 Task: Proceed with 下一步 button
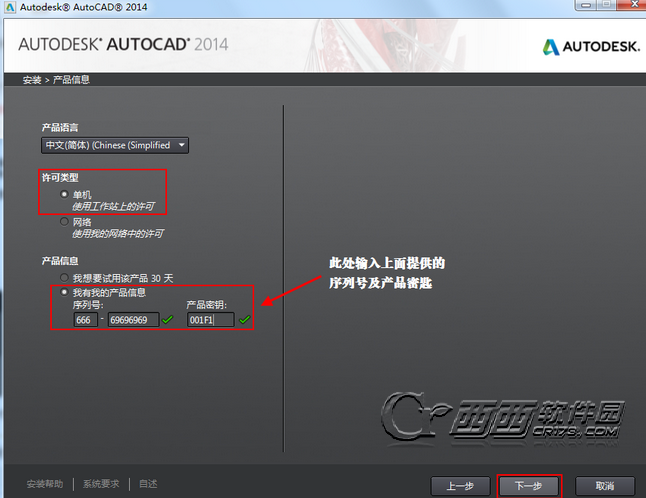point(529,486)
